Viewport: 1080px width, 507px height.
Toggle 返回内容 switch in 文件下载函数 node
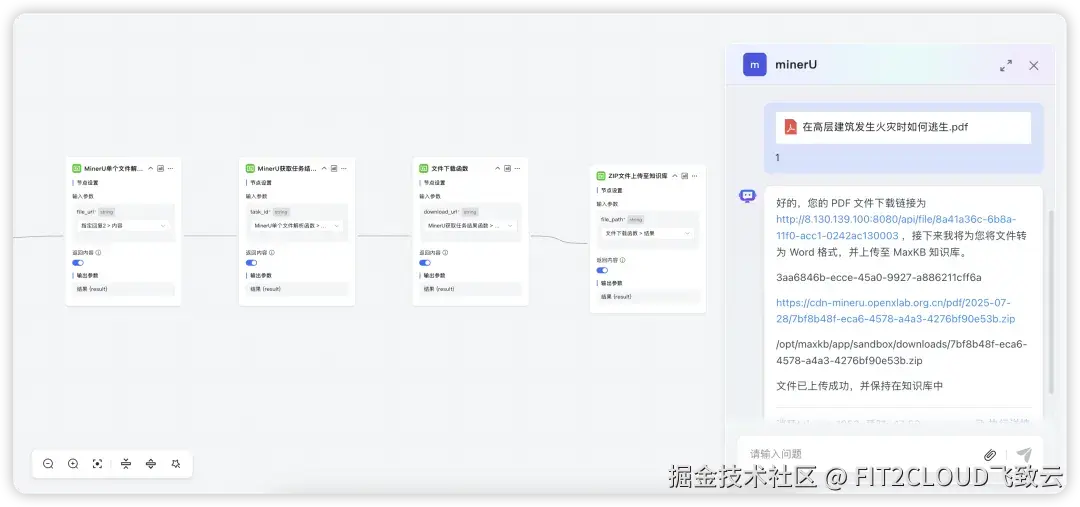pos(425,262)
